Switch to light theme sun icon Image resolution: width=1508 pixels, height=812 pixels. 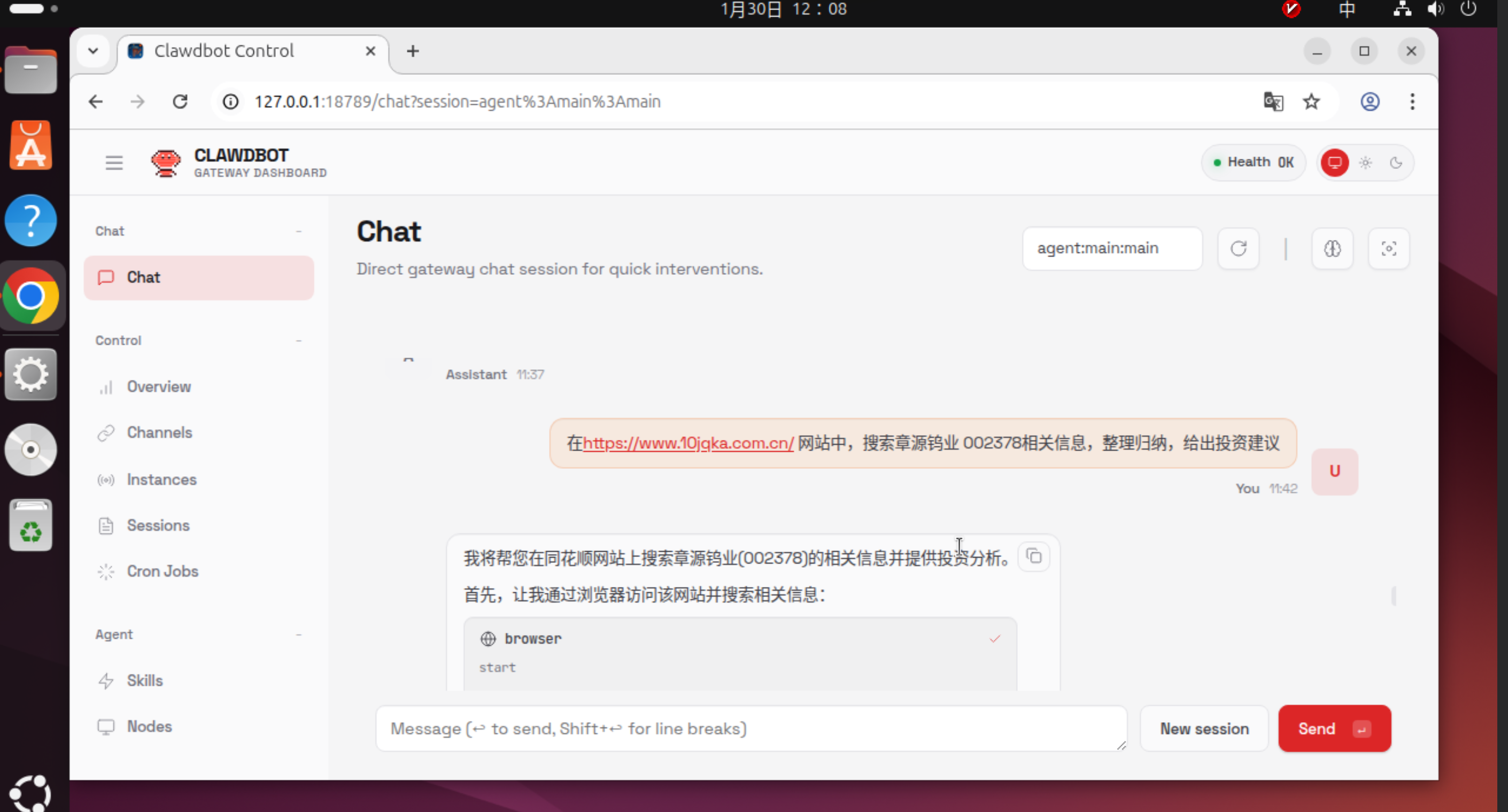coord(1365,163)
